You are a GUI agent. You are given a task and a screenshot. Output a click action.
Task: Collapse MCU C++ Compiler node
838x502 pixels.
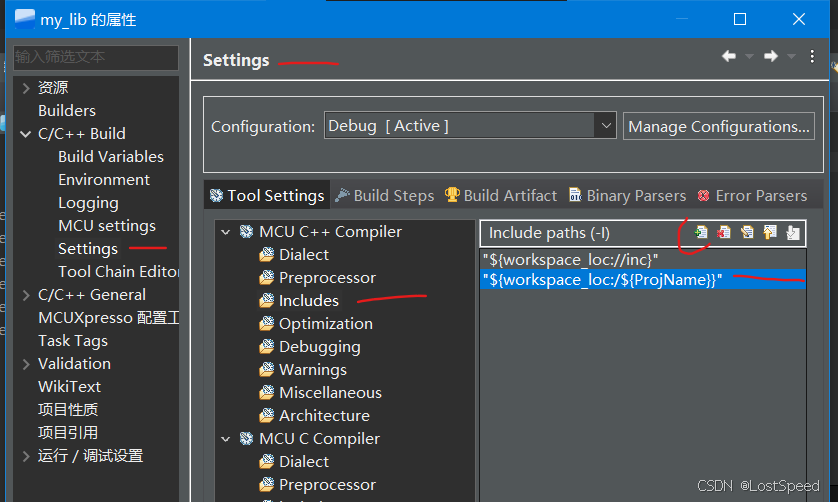(x=226, y=232)
